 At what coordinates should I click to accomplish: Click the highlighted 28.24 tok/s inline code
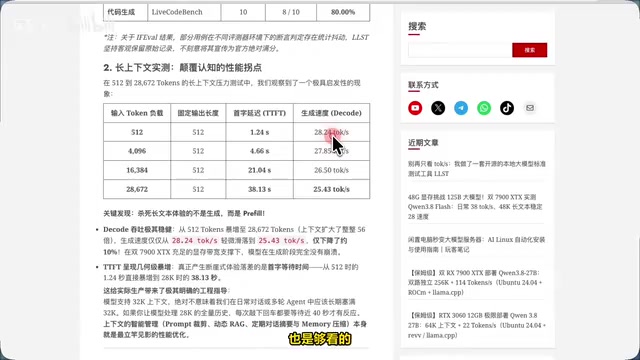(x=194, y=241)
